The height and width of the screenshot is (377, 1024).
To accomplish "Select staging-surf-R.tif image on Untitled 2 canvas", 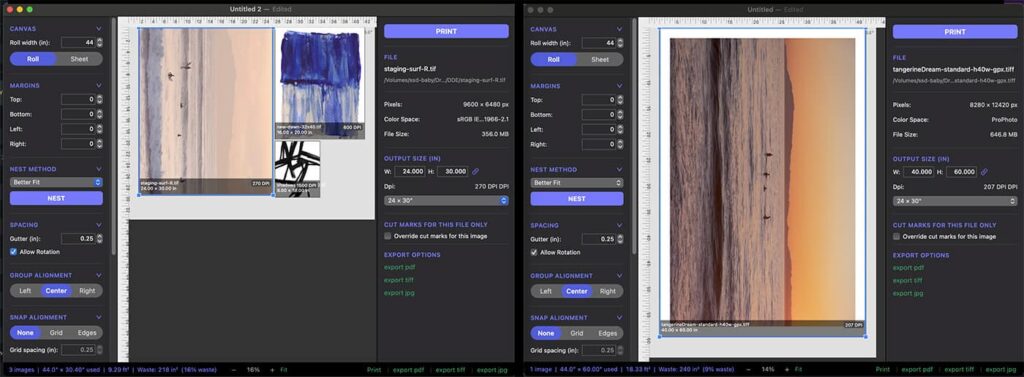I will pos(206,111).
